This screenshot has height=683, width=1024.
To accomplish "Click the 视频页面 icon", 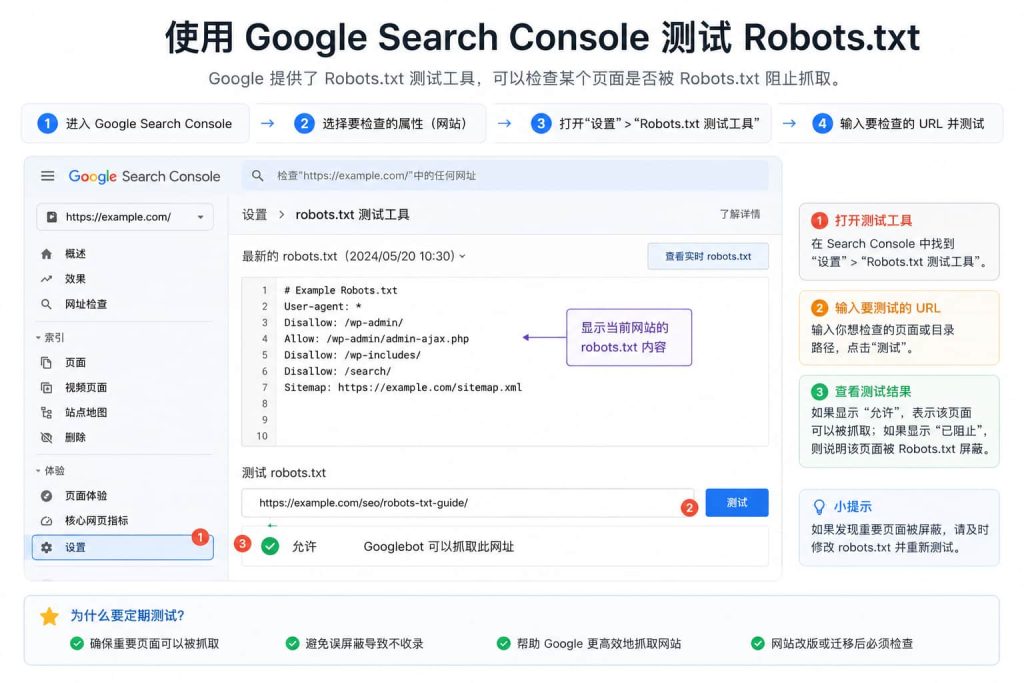I will (46, 388).
